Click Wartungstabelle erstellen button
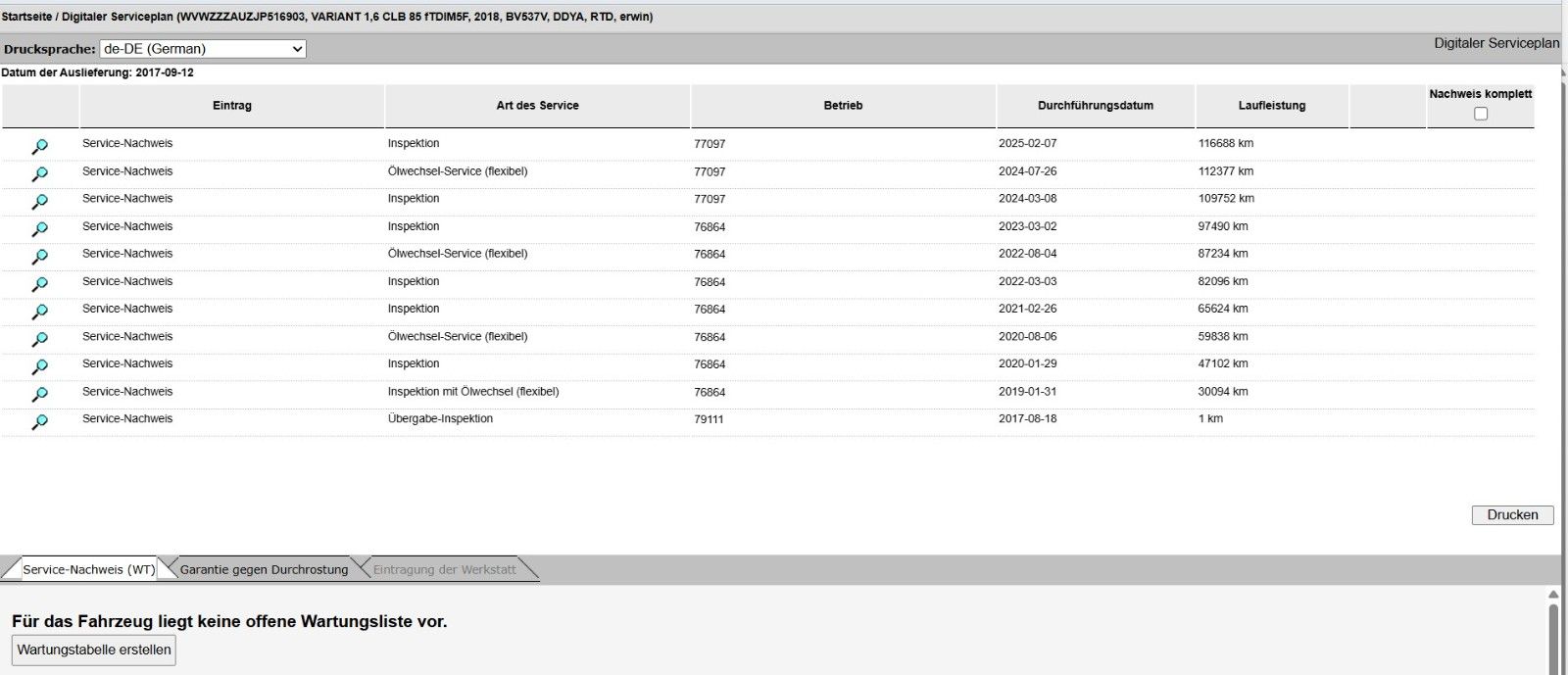This screenshot has height=675, width=1568. (94, 650)
